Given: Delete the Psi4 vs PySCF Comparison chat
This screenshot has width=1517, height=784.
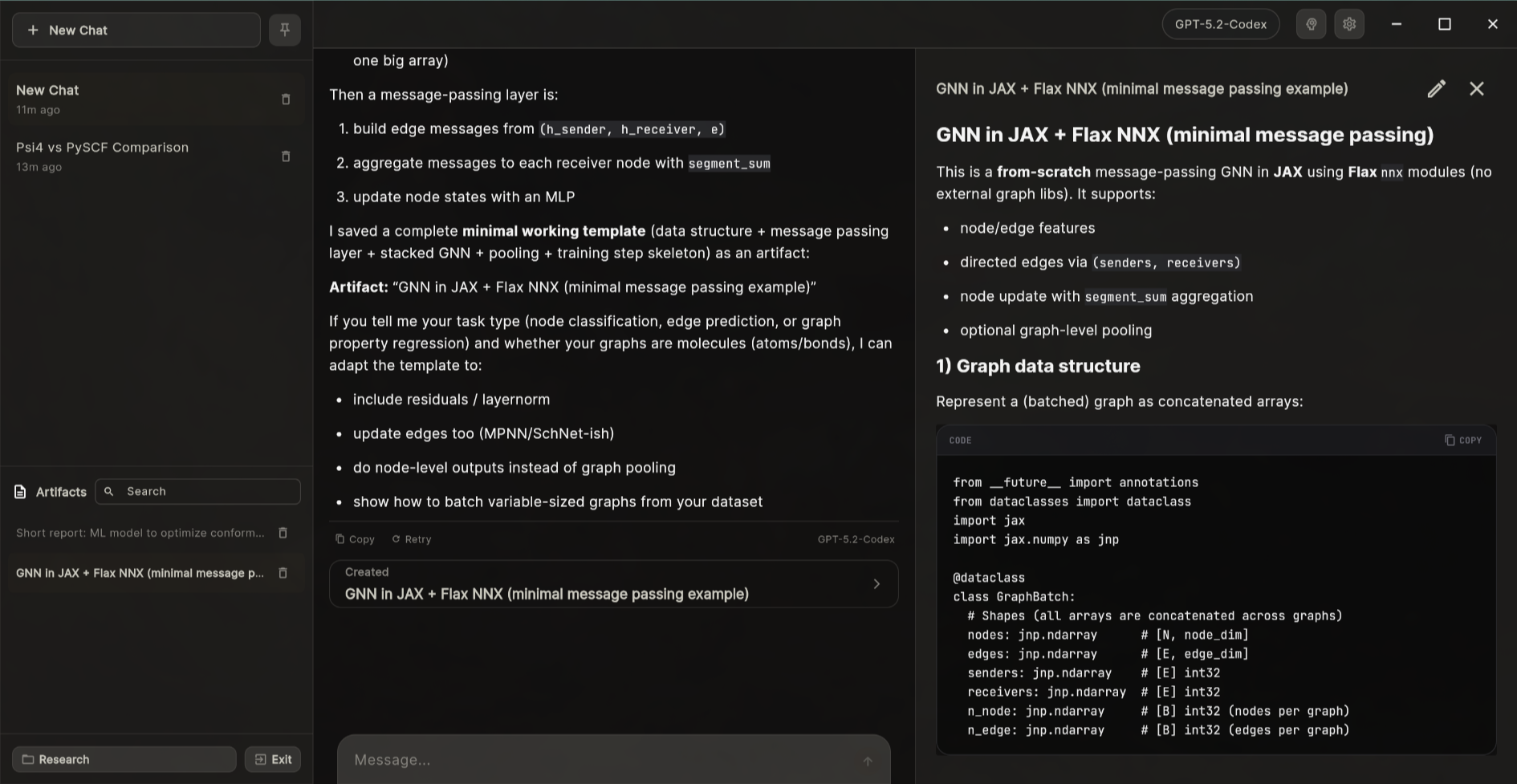Looking at the screenshot, I should pyautogui.click(x=286, y=156).
